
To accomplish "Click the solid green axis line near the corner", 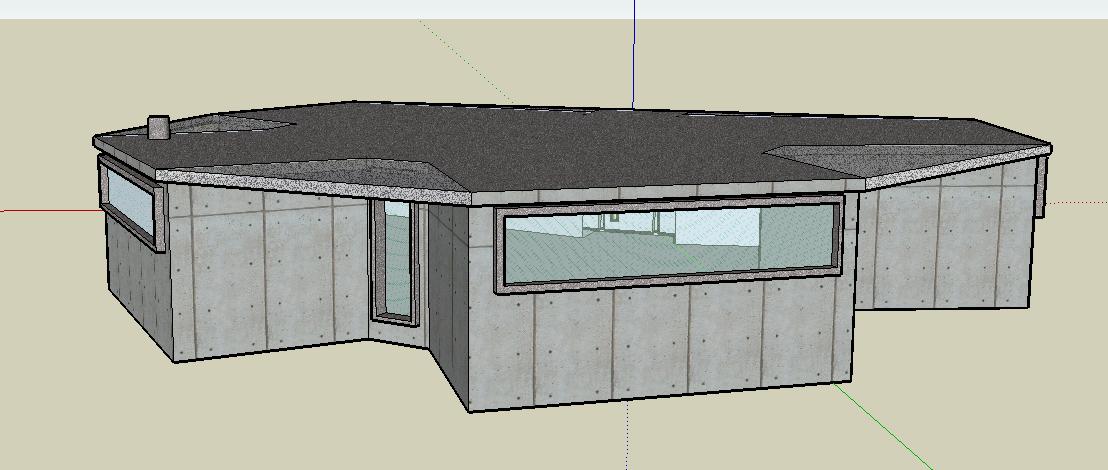I will (x=883, y=424).
